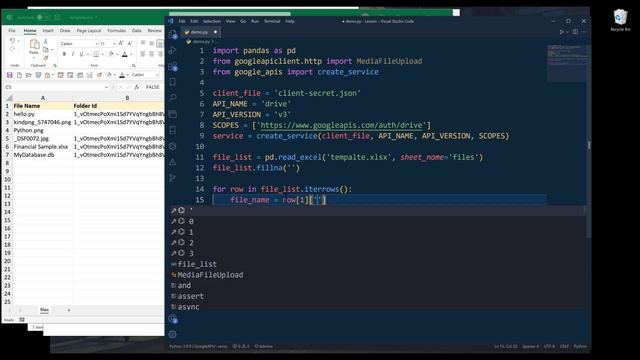This screenshot has width=640, height=360.
Task: Open the Explorer icon in VS Code activity bar
Action: (x=173, y=34)
